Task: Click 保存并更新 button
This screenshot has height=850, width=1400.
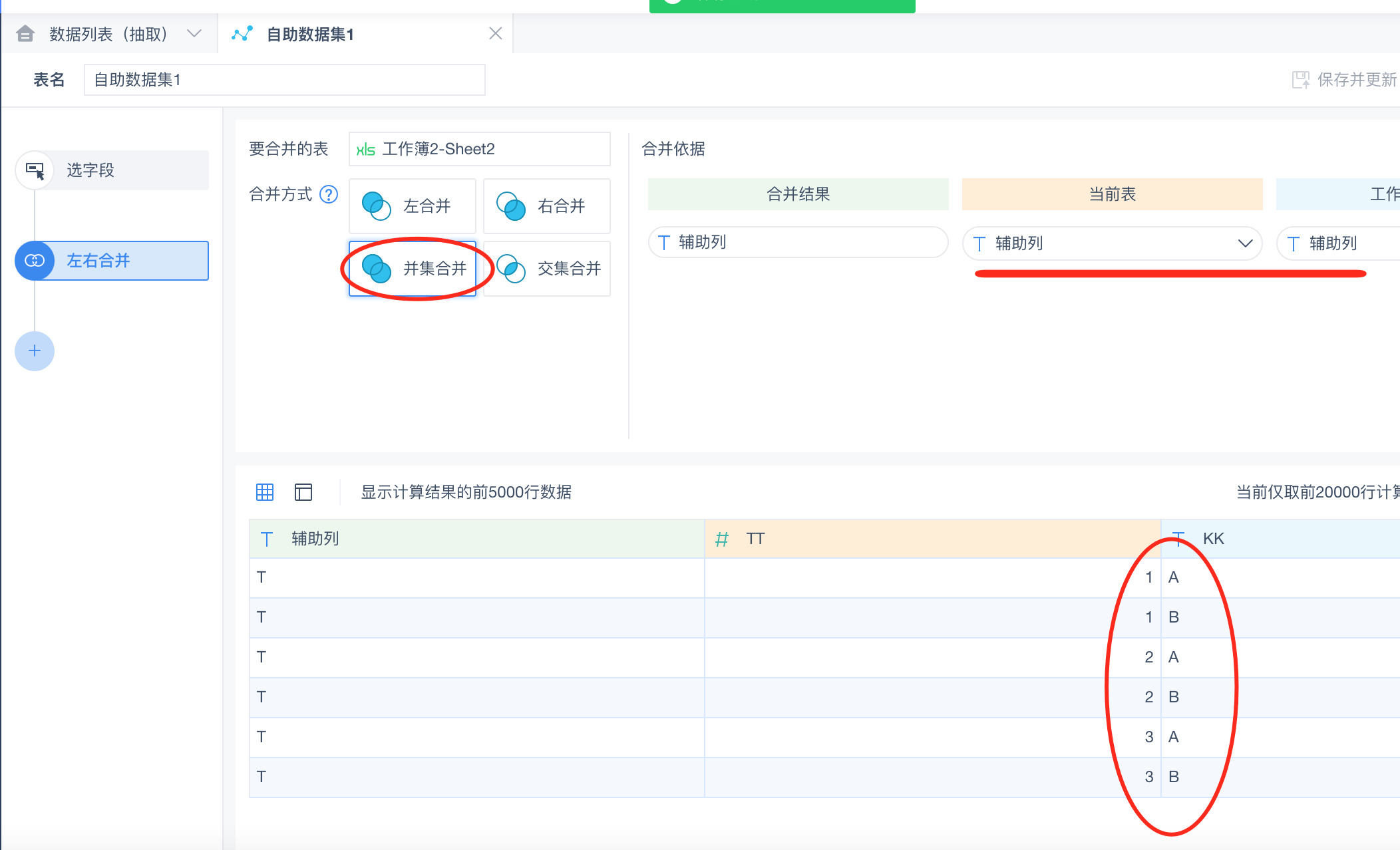Action: click(1356, 80)
